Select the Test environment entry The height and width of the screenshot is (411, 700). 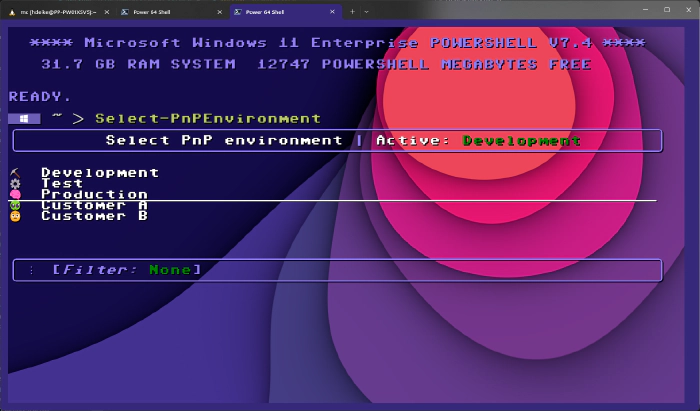[x=61, y=184]
